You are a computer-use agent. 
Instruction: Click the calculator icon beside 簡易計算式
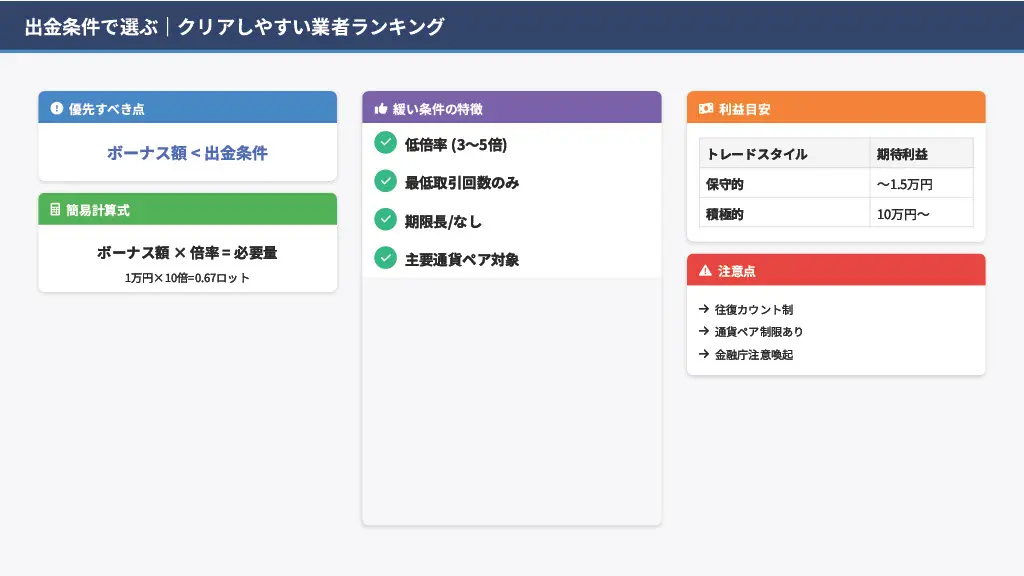[56, 210]
